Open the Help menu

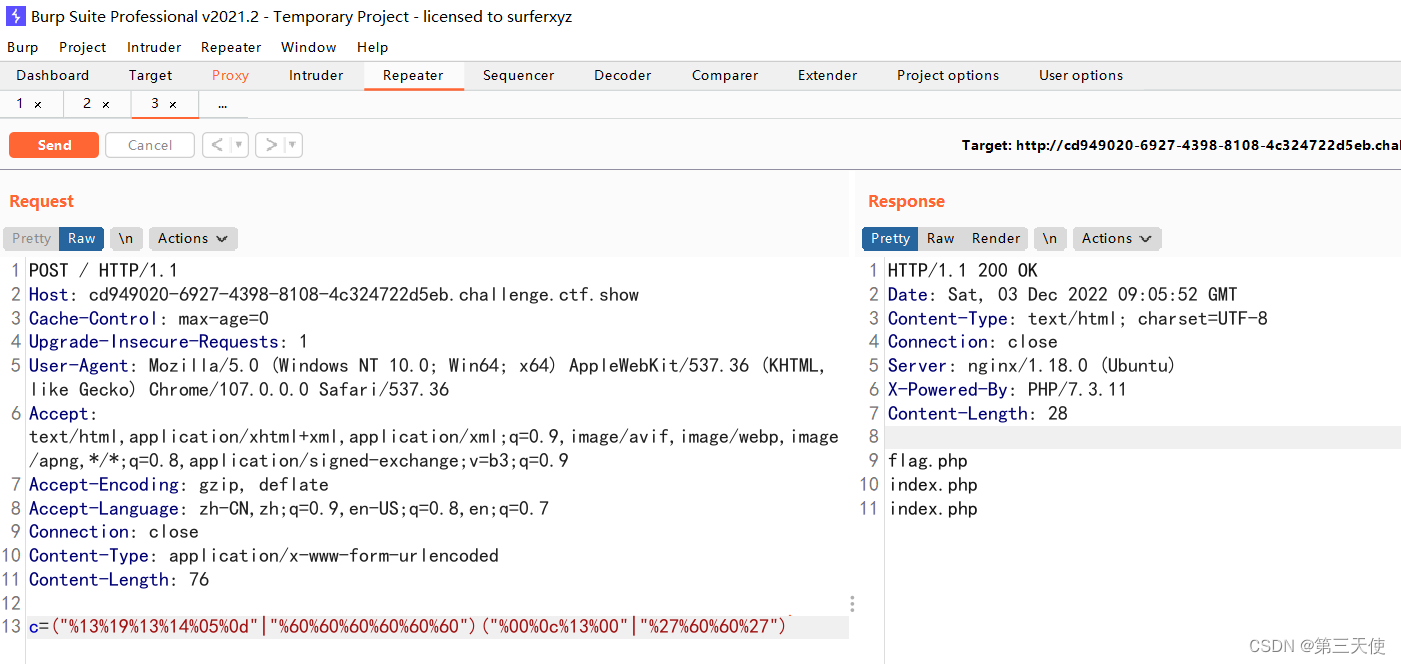(372, 47)
